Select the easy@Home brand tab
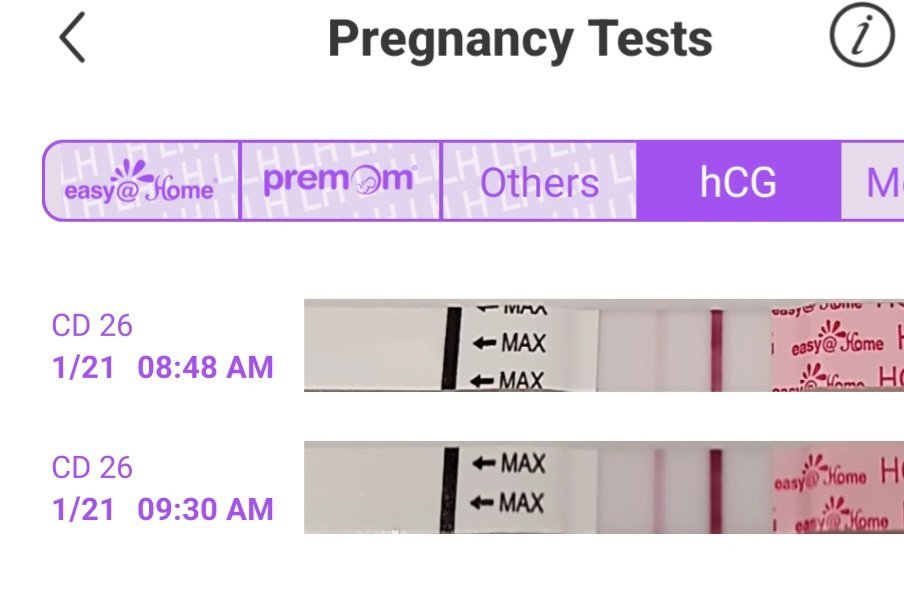The height and width of the screenshot is (603, 904). point(141,181)
